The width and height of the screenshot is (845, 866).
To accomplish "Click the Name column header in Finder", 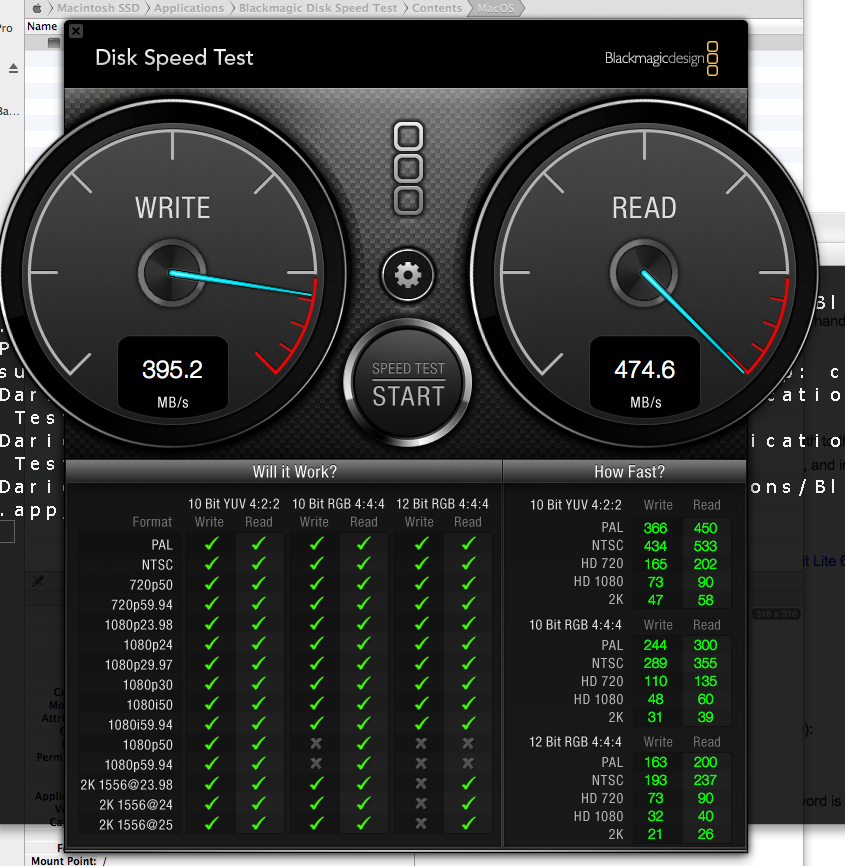I will click(42, 26).
